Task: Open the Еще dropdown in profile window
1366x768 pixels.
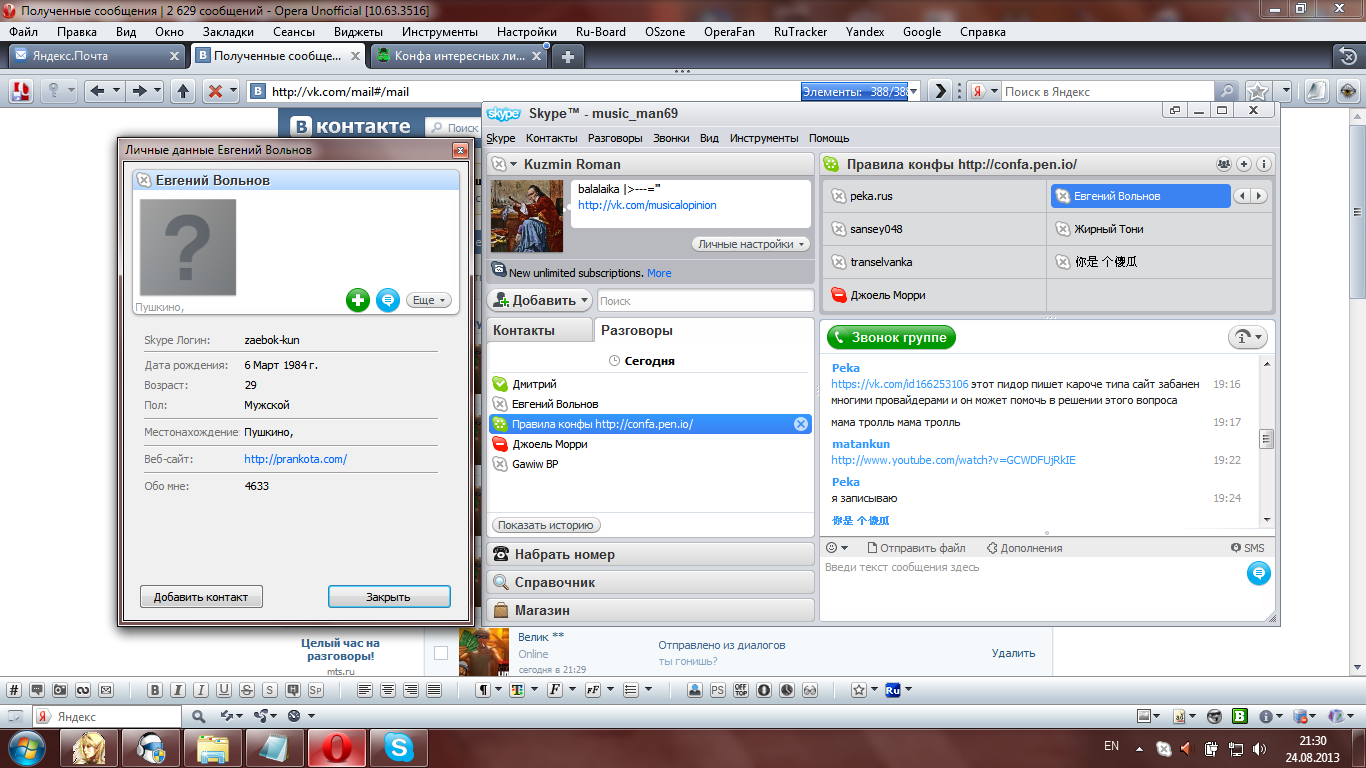Action: point(429,300)
